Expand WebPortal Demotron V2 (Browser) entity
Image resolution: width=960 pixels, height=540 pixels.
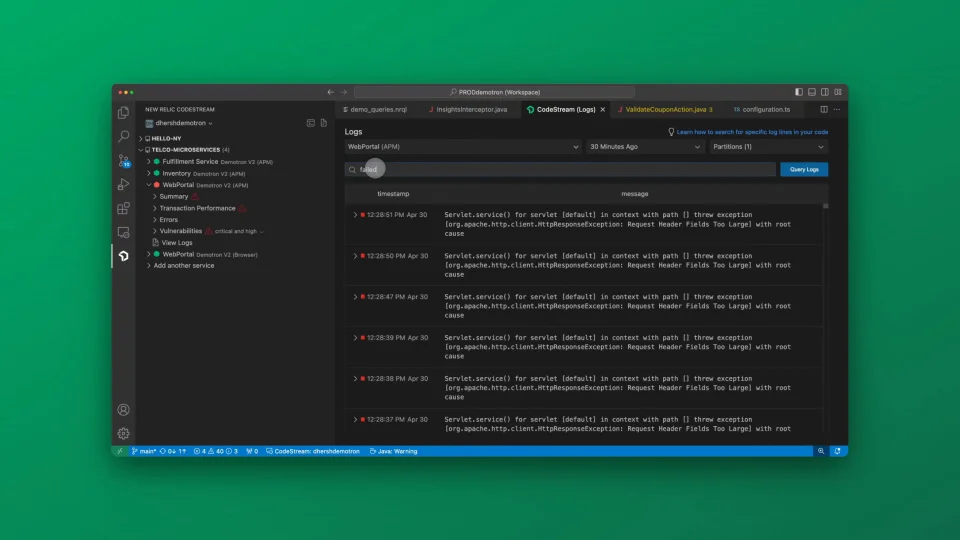(x=149, y=254)
